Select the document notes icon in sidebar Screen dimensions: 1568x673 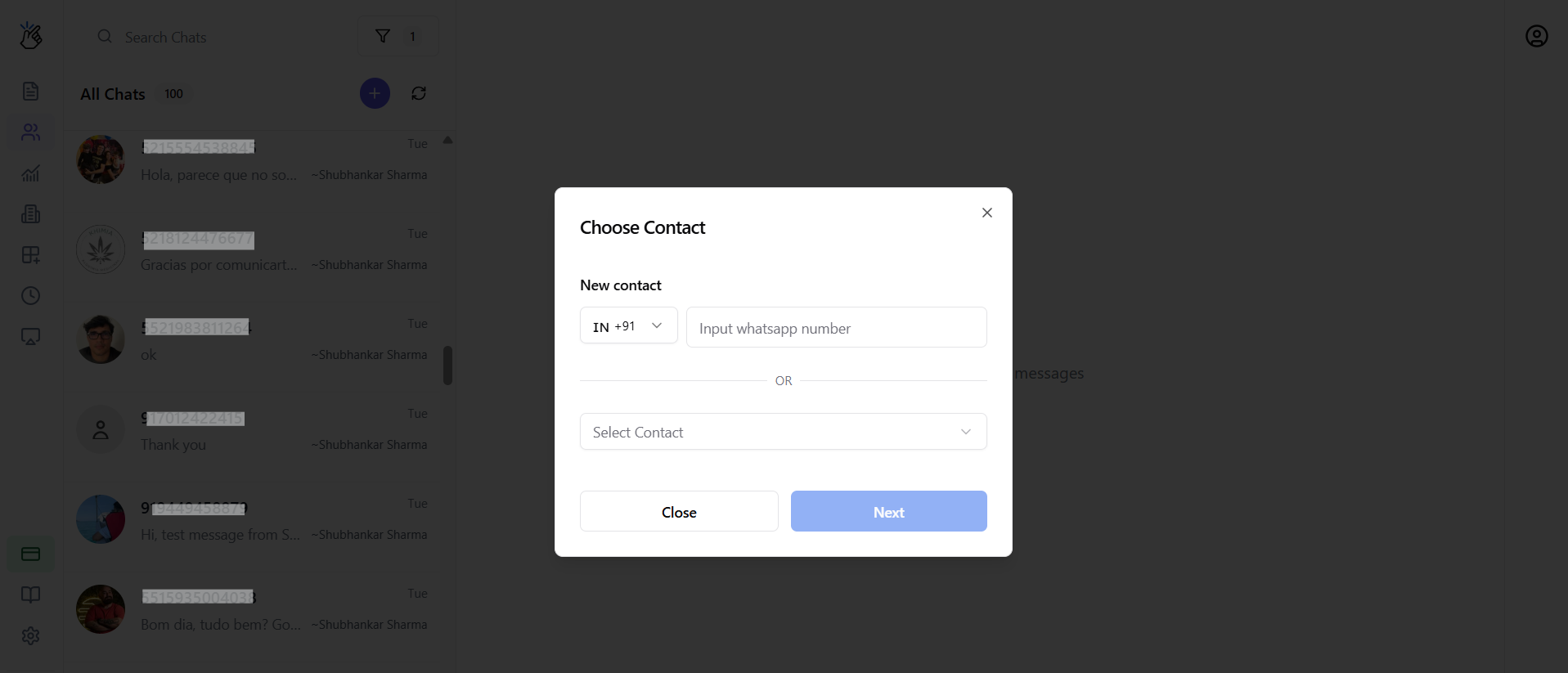pos(30,91)
